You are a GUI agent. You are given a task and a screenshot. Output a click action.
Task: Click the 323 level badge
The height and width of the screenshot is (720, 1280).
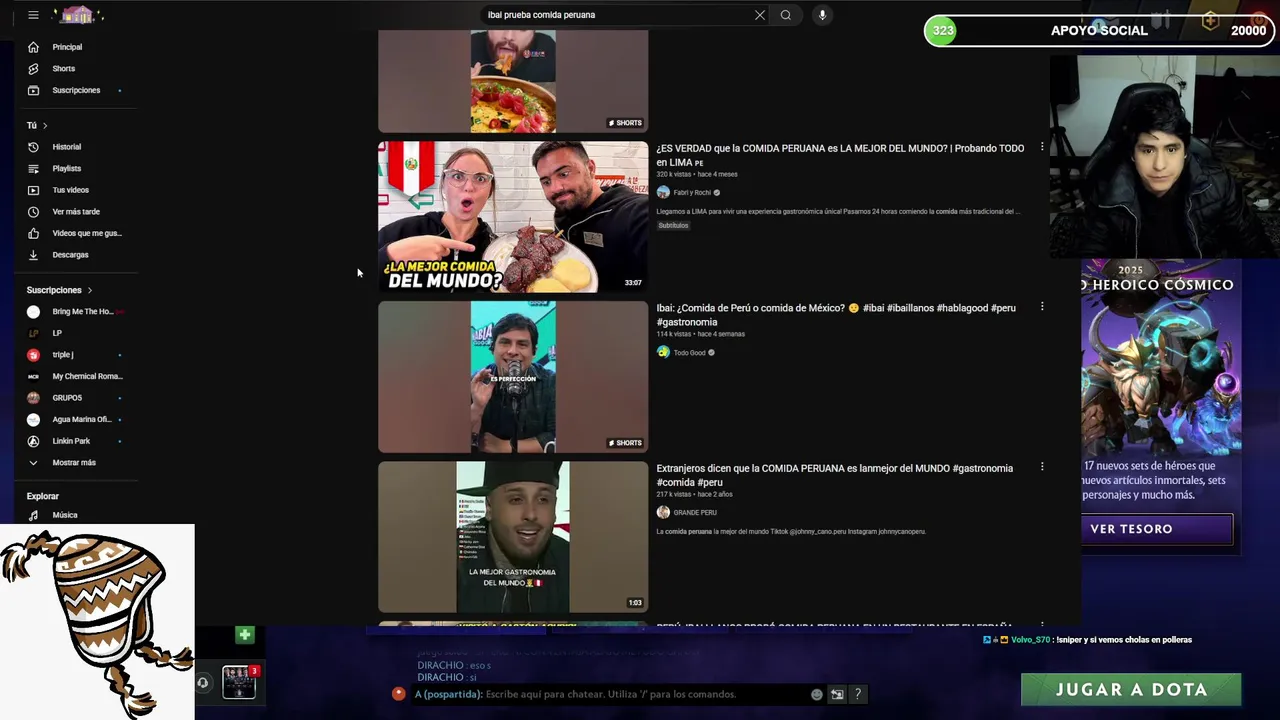coord(943,31)
